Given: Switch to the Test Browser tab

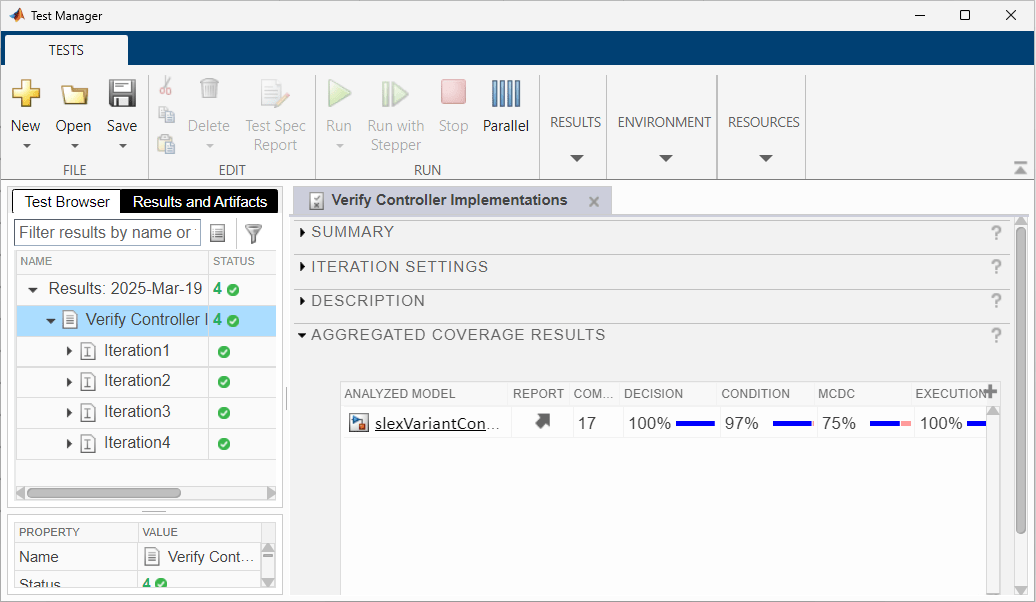Looking at the screenshot, I should [67, 201].
